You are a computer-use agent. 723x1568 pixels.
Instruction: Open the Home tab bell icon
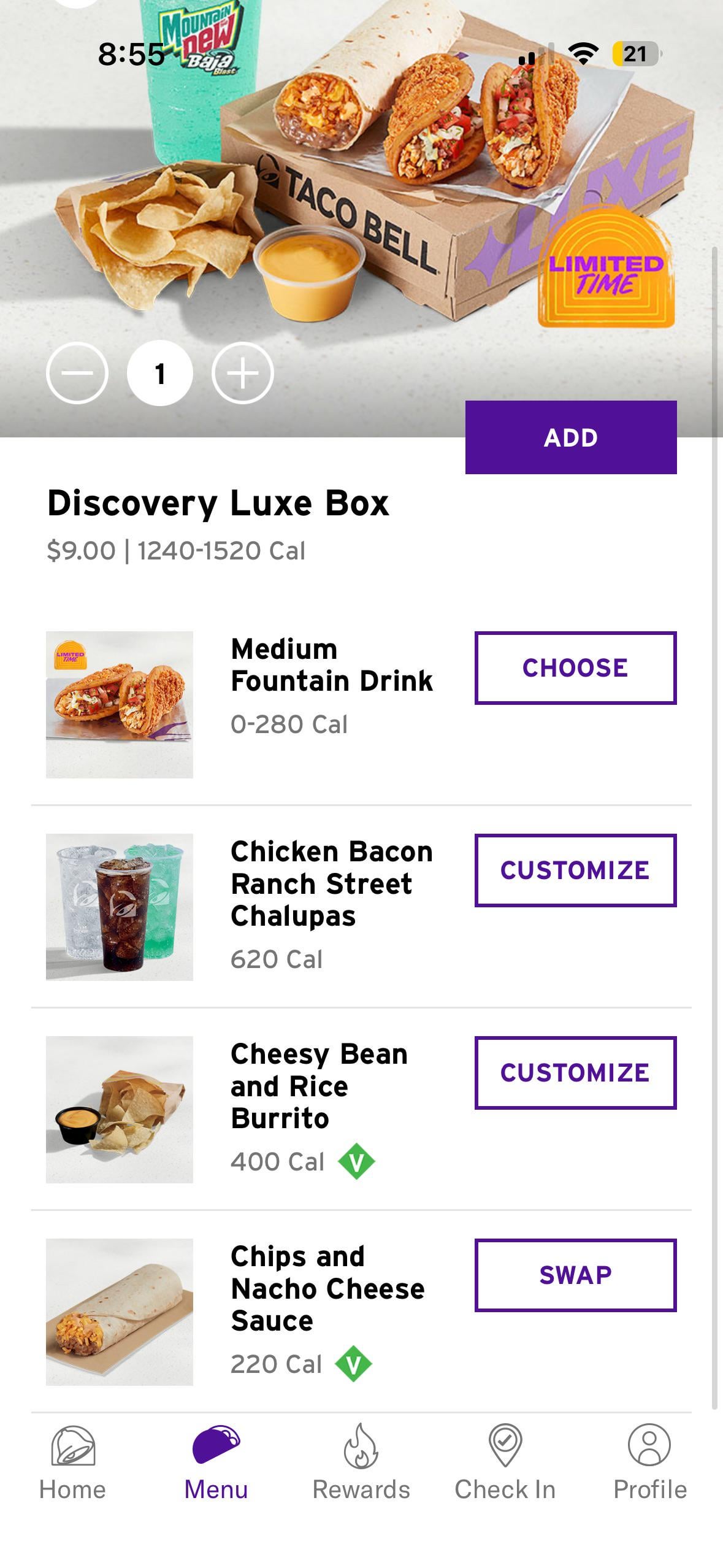point(73,1447)
